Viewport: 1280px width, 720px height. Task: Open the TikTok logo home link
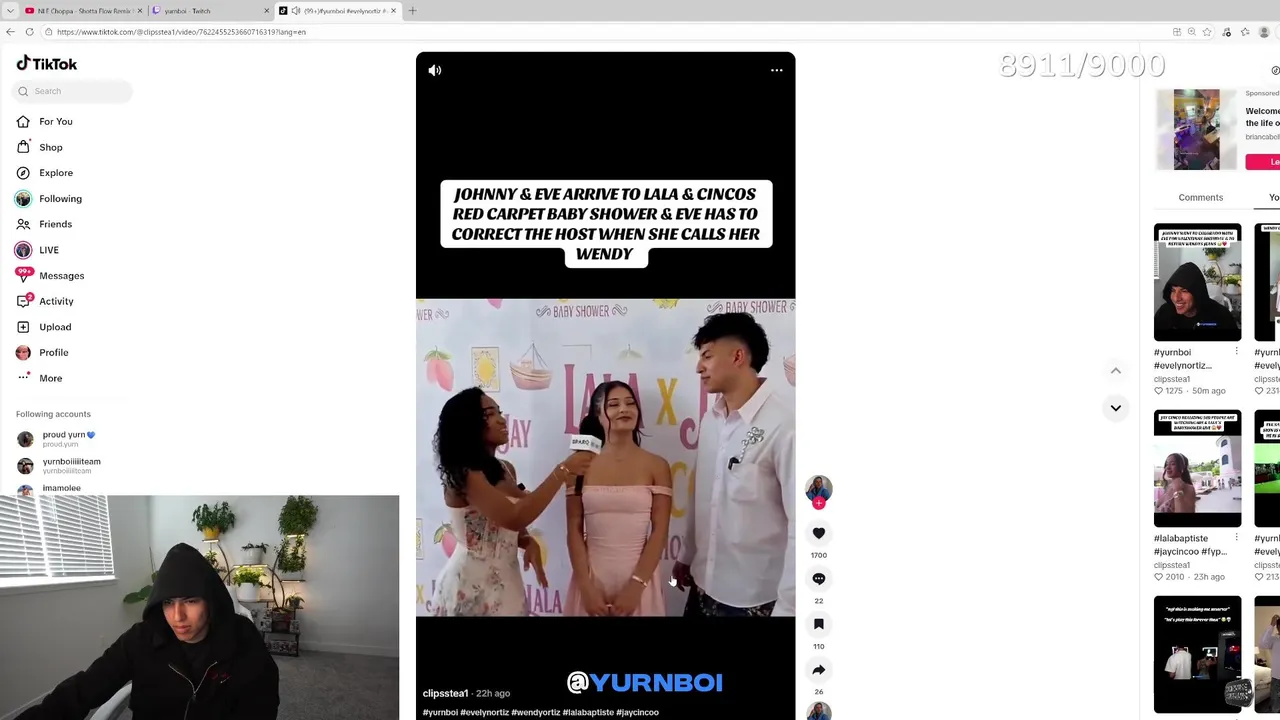[47, 64]
